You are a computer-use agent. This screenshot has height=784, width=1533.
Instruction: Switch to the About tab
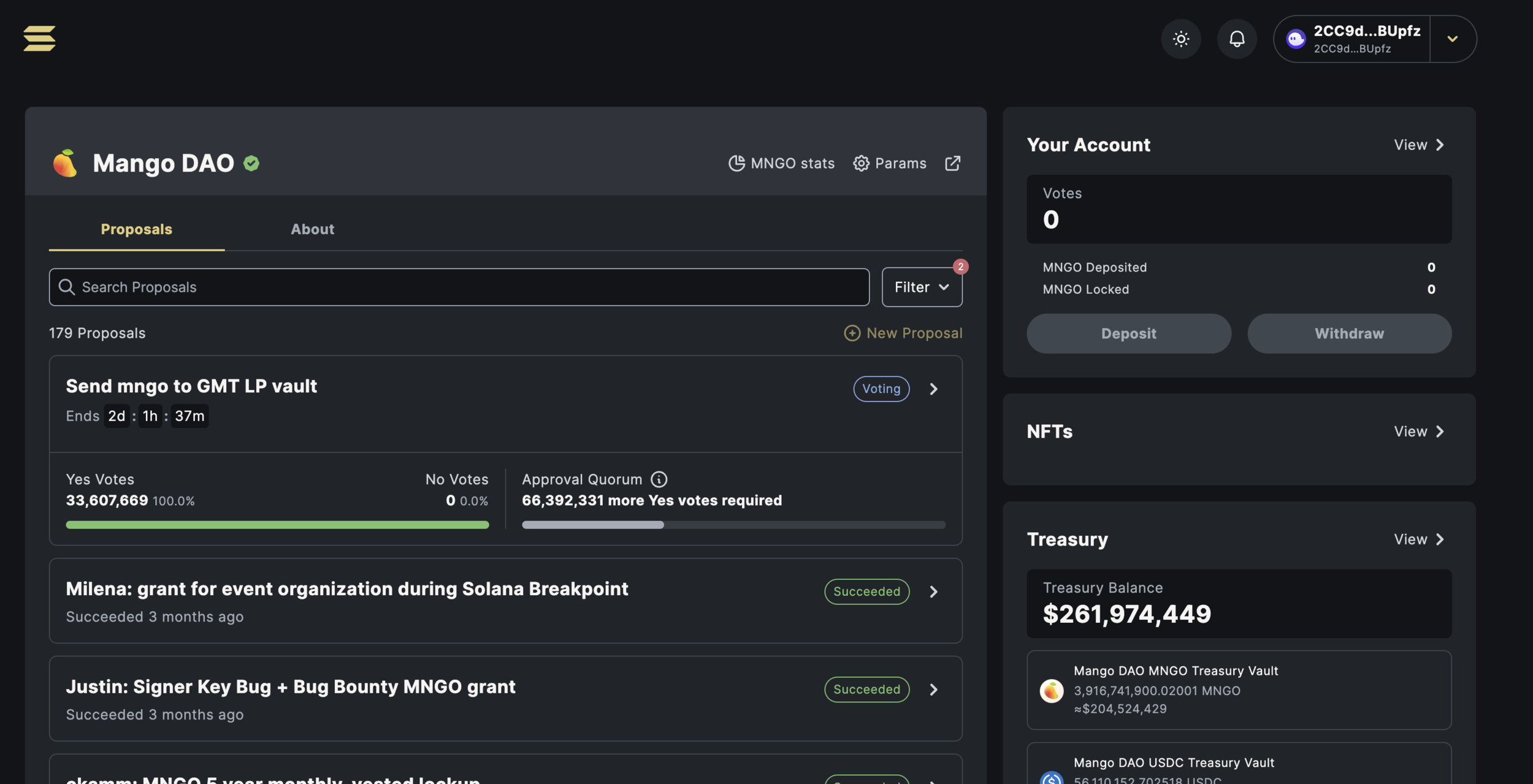point(312,229)
